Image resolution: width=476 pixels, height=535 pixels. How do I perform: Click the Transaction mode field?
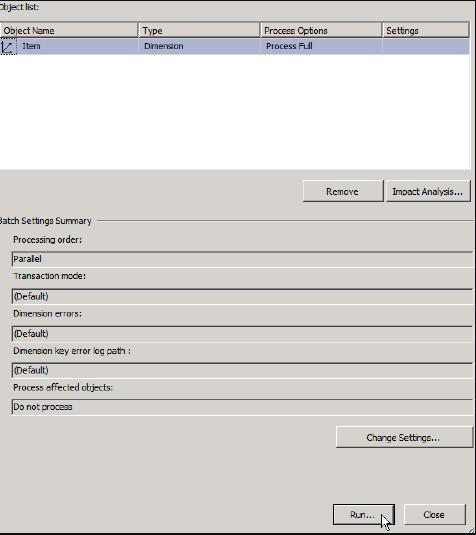(x=242, y=296)
